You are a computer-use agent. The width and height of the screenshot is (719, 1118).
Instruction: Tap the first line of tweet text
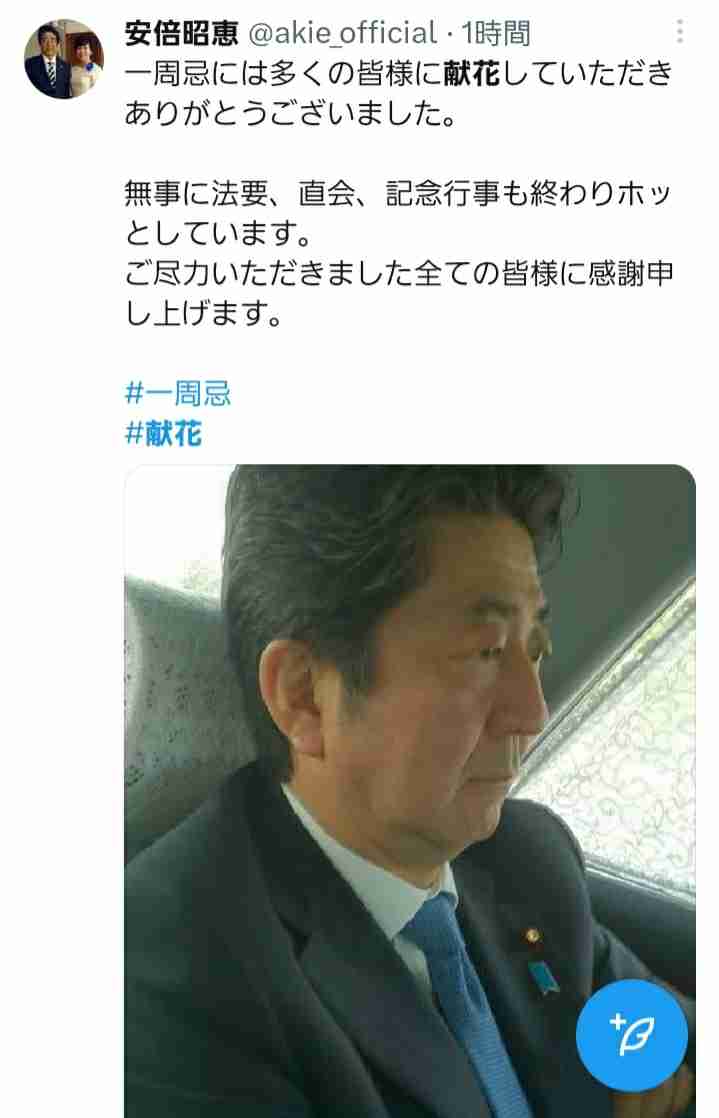(x=399, y=73)
